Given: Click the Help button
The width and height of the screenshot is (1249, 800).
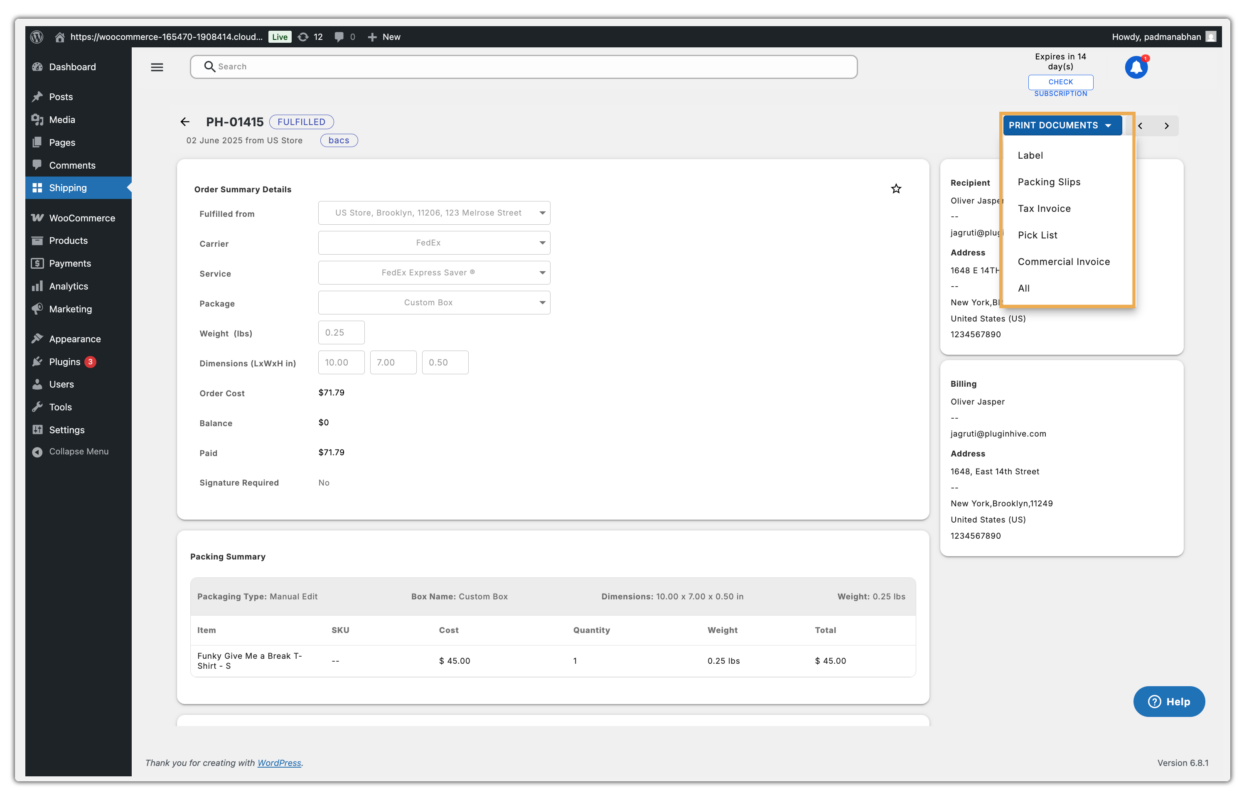Looking at the screenshot, I should point(1169,702).
